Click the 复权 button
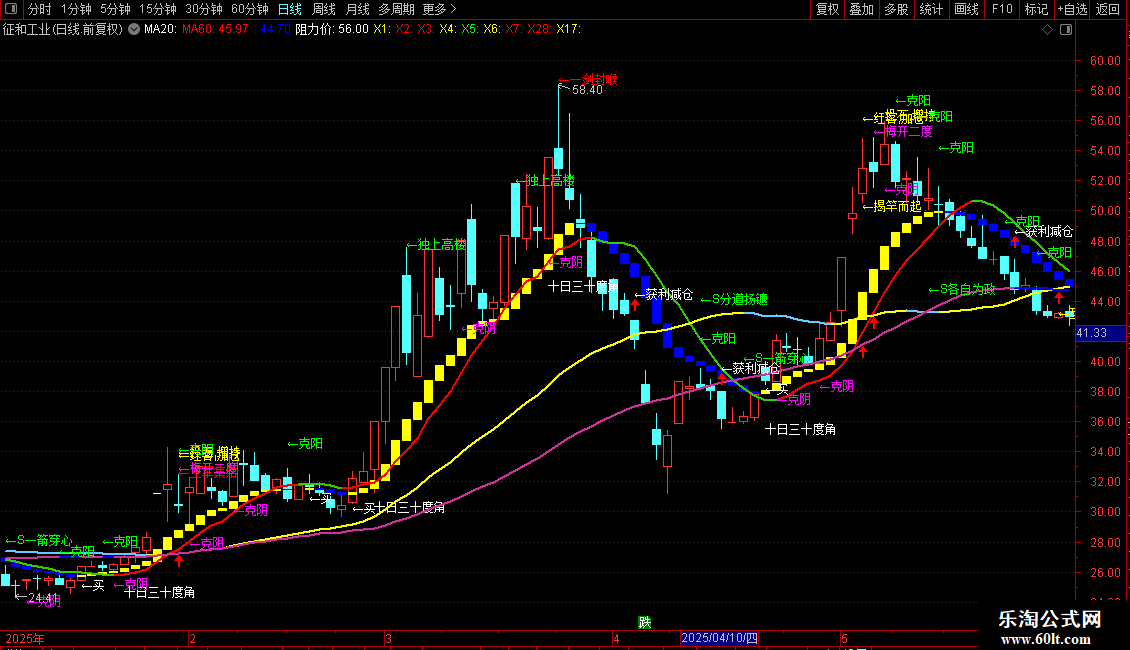Image resolution: width=1130 pixels, height=650 pixels. [x=827, y=9]
